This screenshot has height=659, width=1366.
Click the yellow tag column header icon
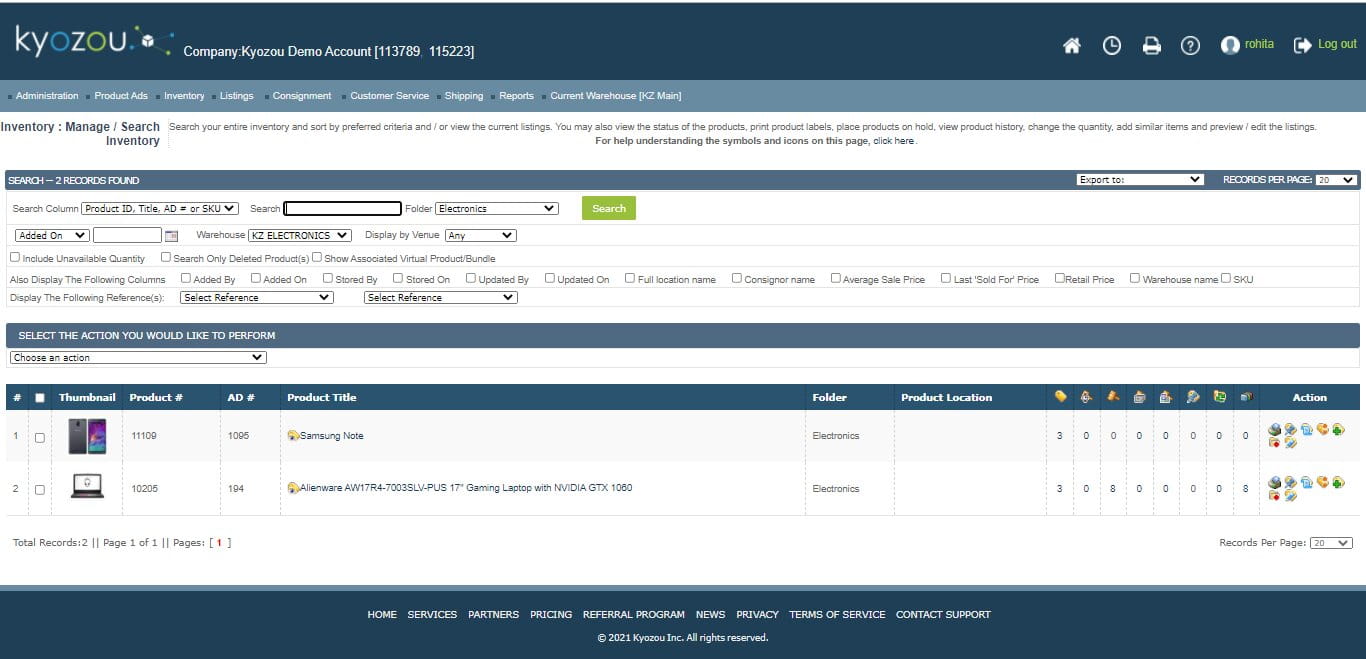pos(1061,397)
